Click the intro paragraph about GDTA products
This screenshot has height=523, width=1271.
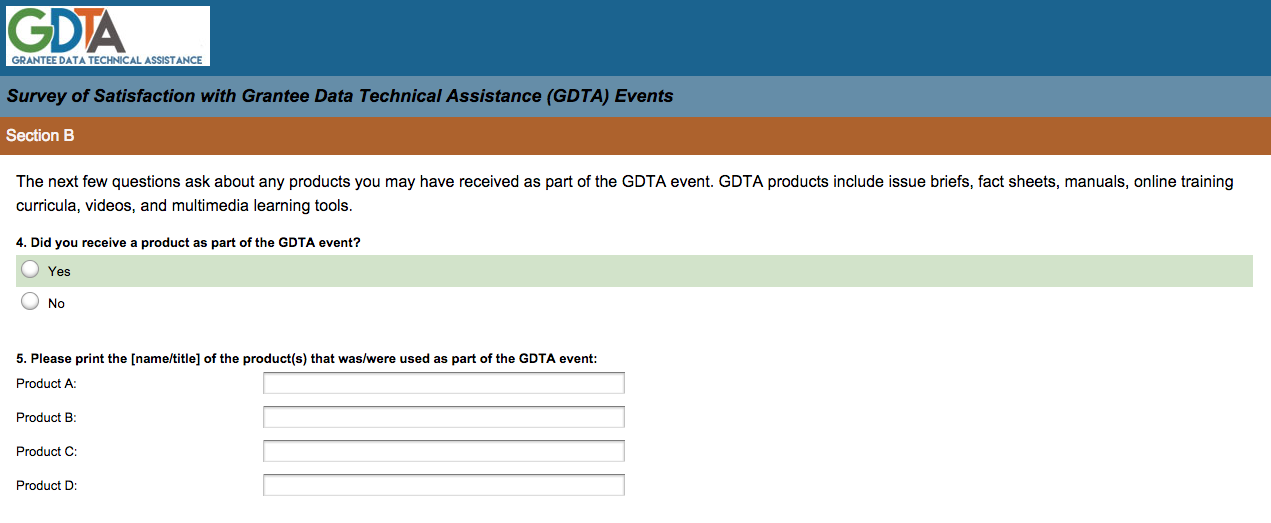point(624,194)
